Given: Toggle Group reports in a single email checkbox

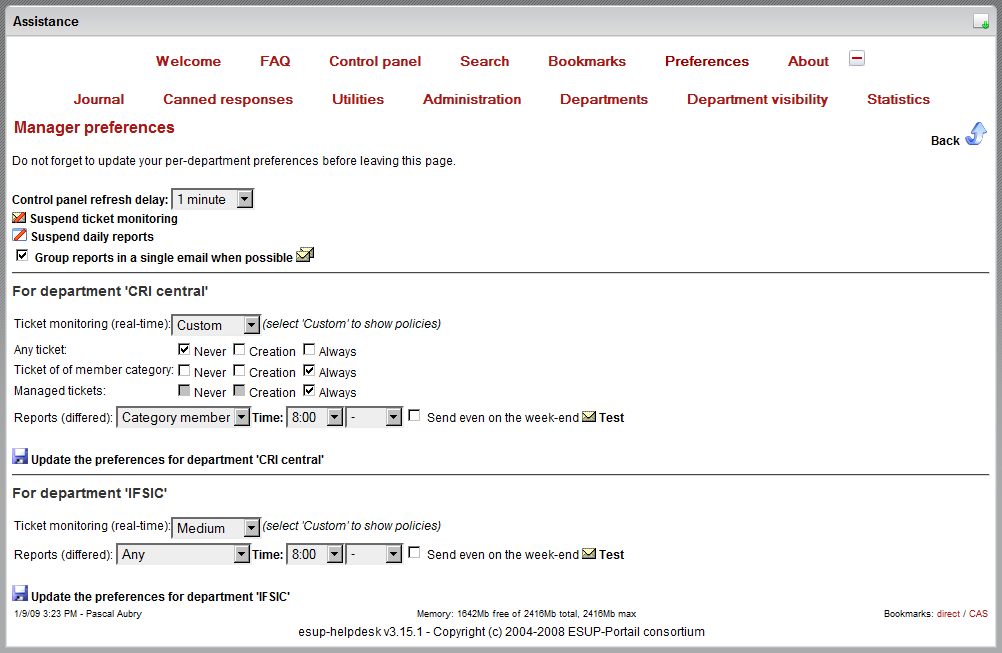Looking at the screenshot, I should coord(23,256).
